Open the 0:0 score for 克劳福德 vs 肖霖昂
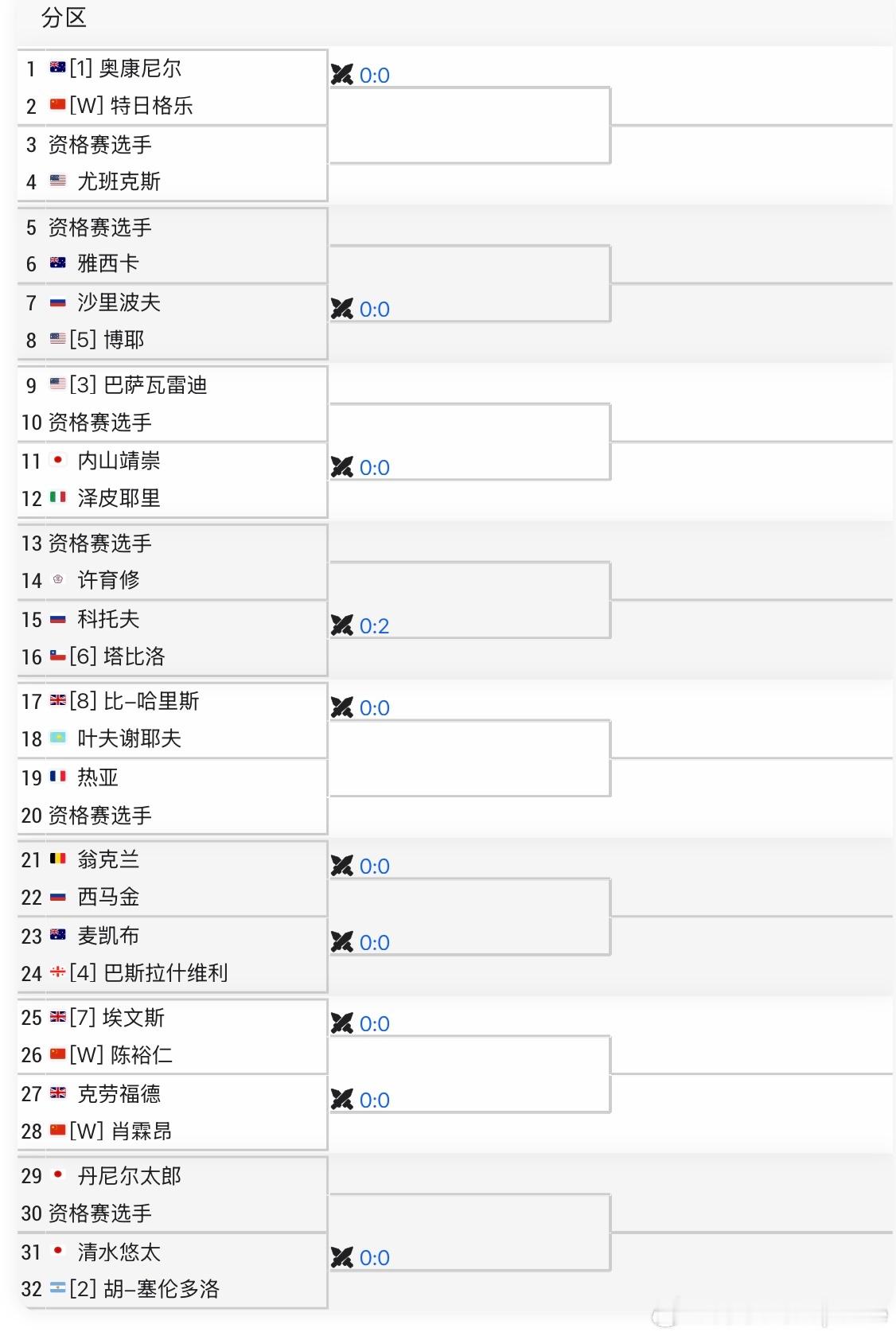The height and width of the screenshot is (1336, 896). [374, 1100]
